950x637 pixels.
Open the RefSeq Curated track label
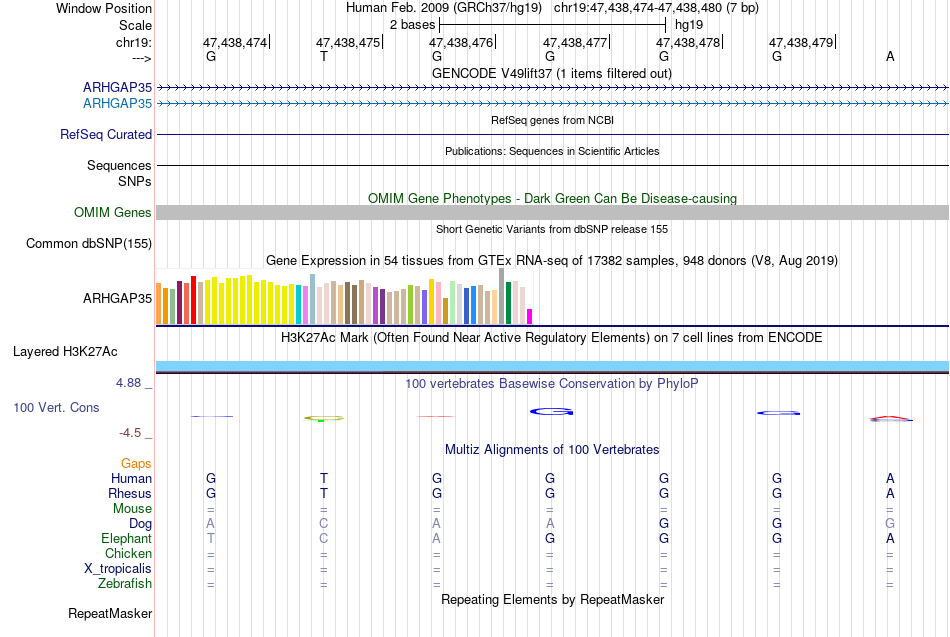pyautogui.click(x=106, y=135)
